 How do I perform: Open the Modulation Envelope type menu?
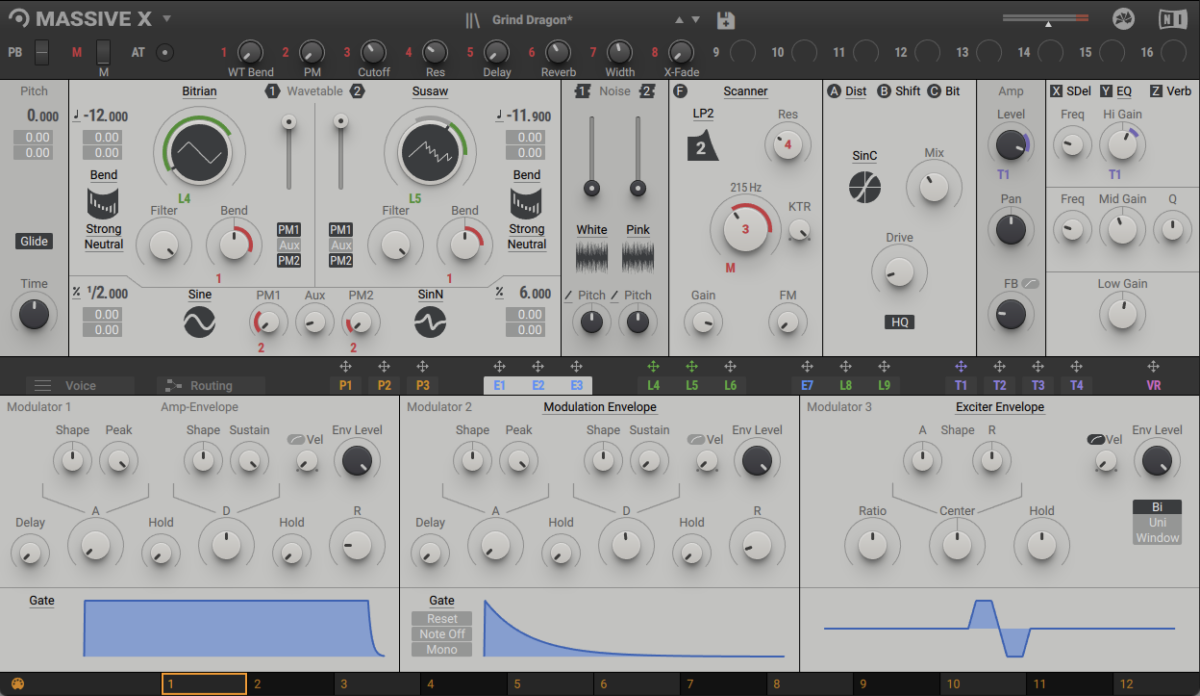coord(600,407)
